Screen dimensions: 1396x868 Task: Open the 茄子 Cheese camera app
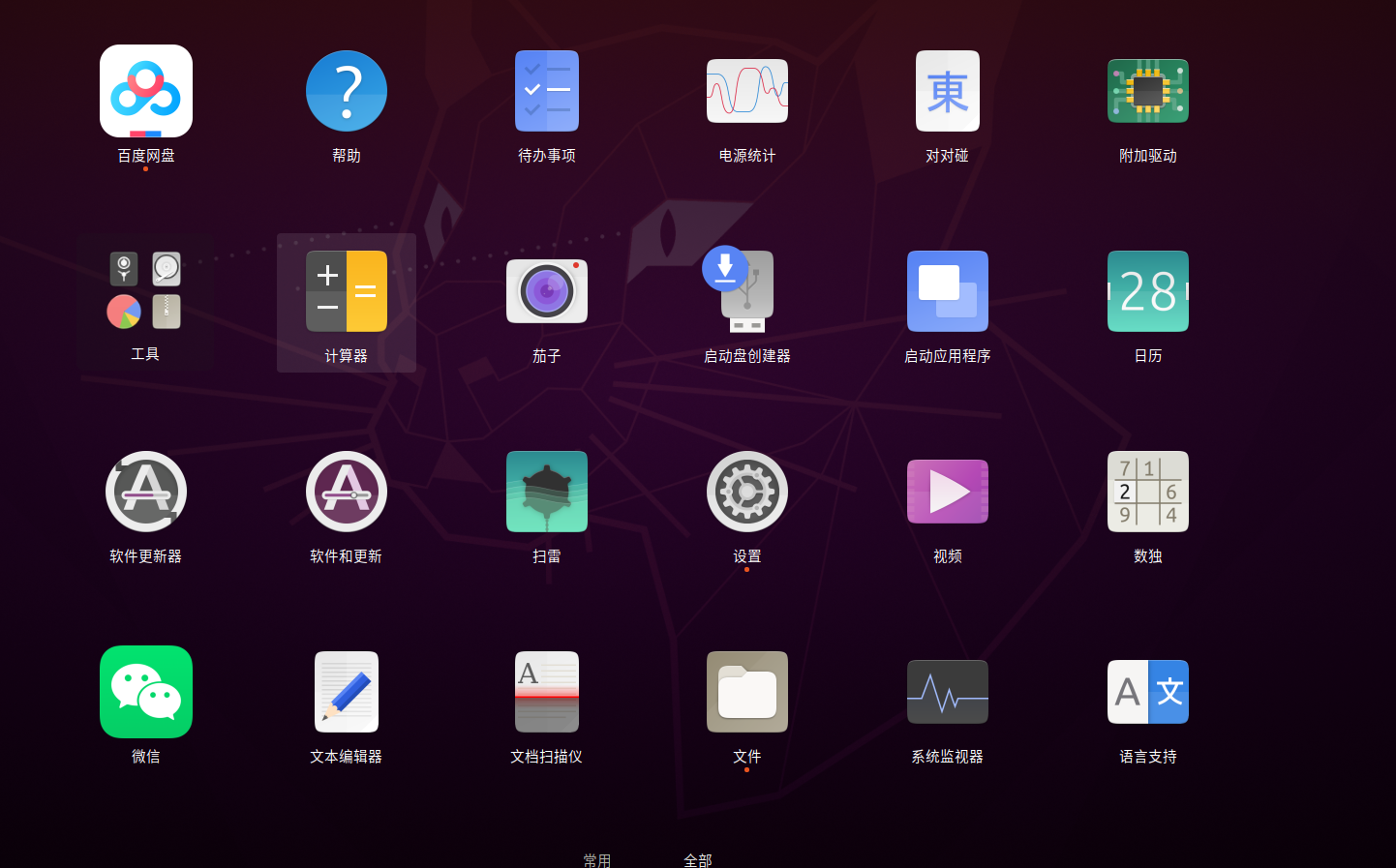pos(547,291)
